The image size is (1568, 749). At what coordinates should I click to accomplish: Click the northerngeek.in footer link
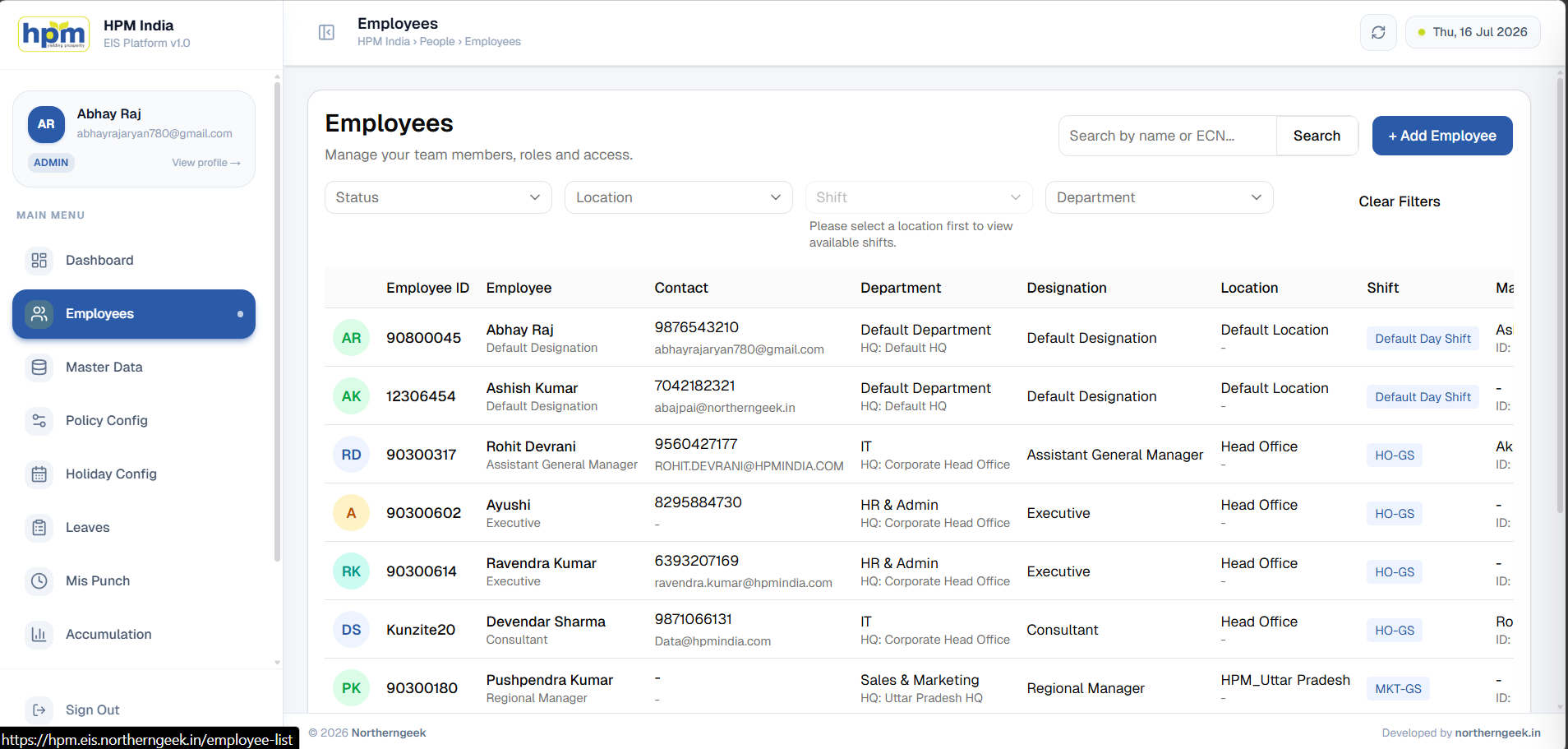point(1497,733)
